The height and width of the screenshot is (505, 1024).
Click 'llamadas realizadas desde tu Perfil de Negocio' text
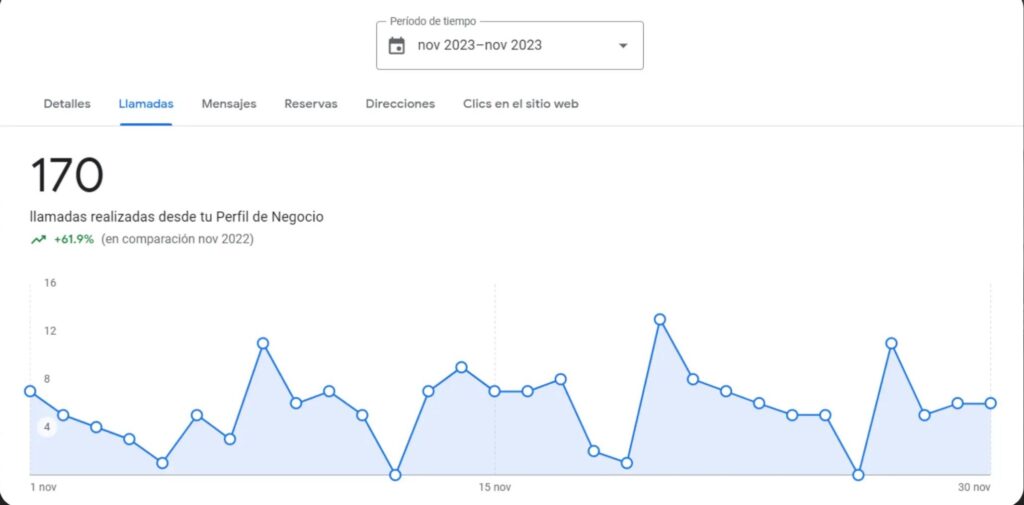pyautogui.click(x=176, y=217)
